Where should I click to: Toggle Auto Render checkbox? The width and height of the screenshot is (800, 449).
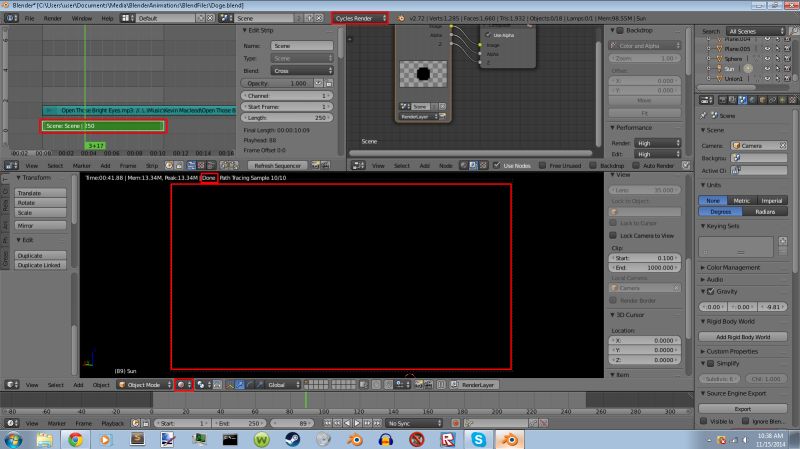pyautogui.click(x=636, y=165)
